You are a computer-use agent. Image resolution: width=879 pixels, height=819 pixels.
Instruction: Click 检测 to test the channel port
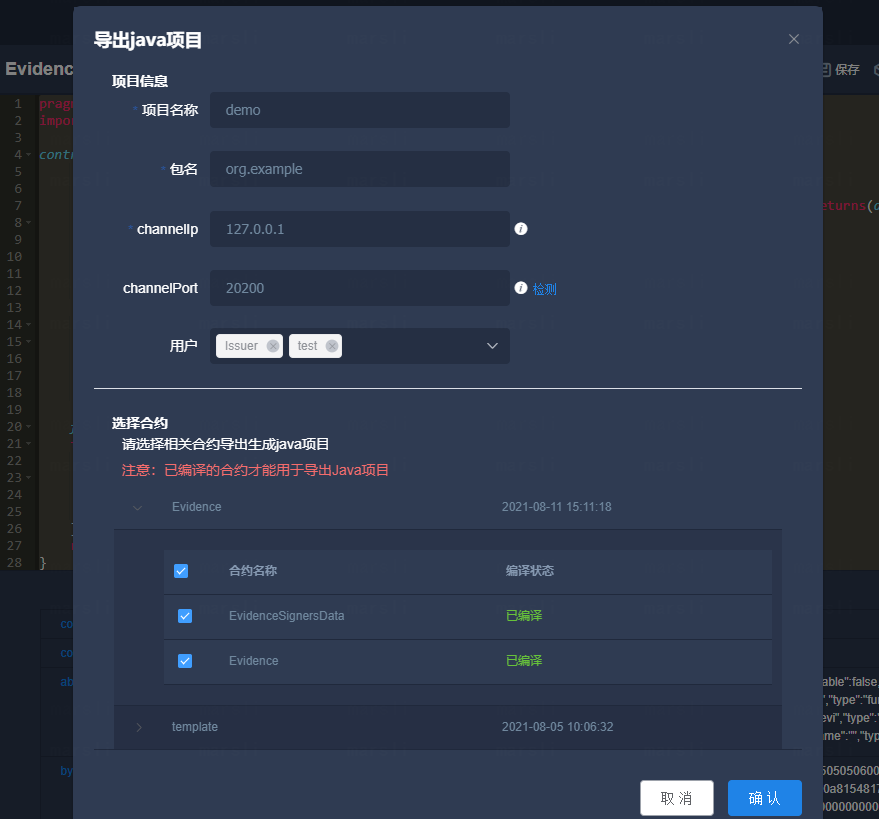[x=543, y=288]
